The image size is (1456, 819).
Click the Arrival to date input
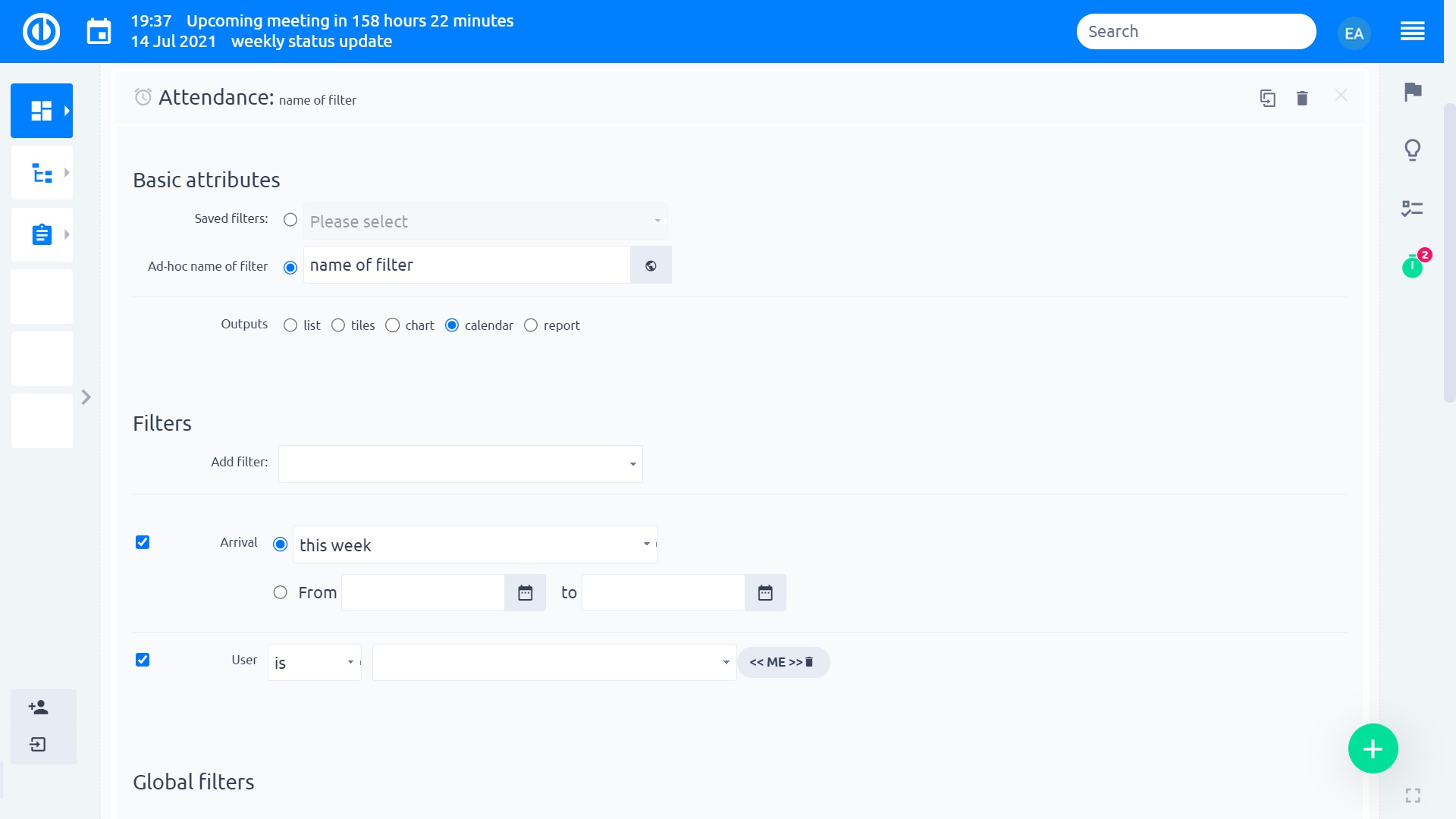coord(664,593)
